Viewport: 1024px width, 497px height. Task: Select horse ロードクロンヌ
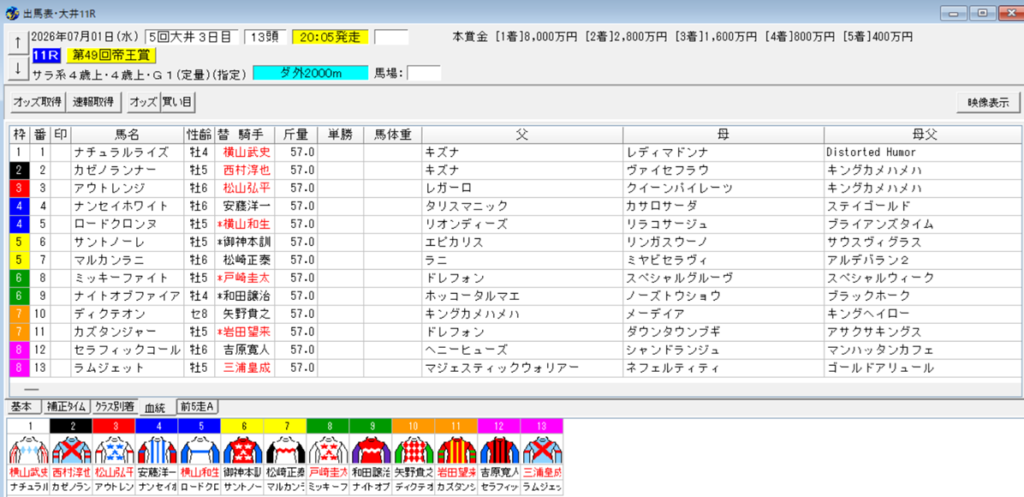[x=117, y=224]
